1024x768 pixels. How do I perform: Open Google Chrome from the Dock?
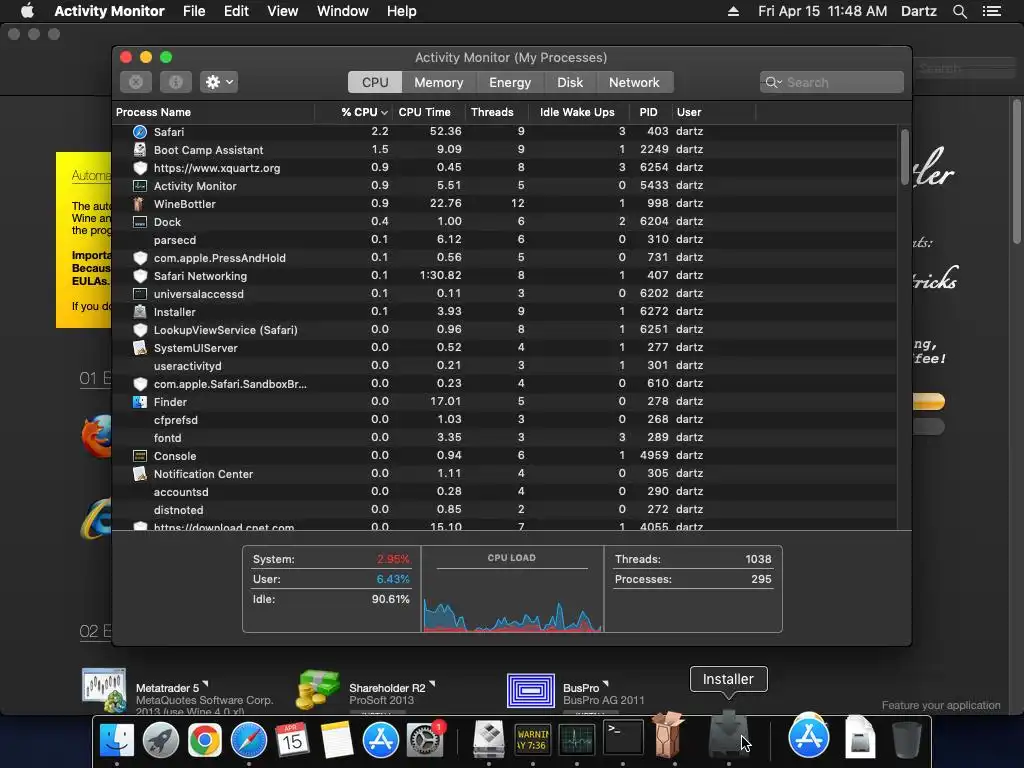[x=204, y=740]
